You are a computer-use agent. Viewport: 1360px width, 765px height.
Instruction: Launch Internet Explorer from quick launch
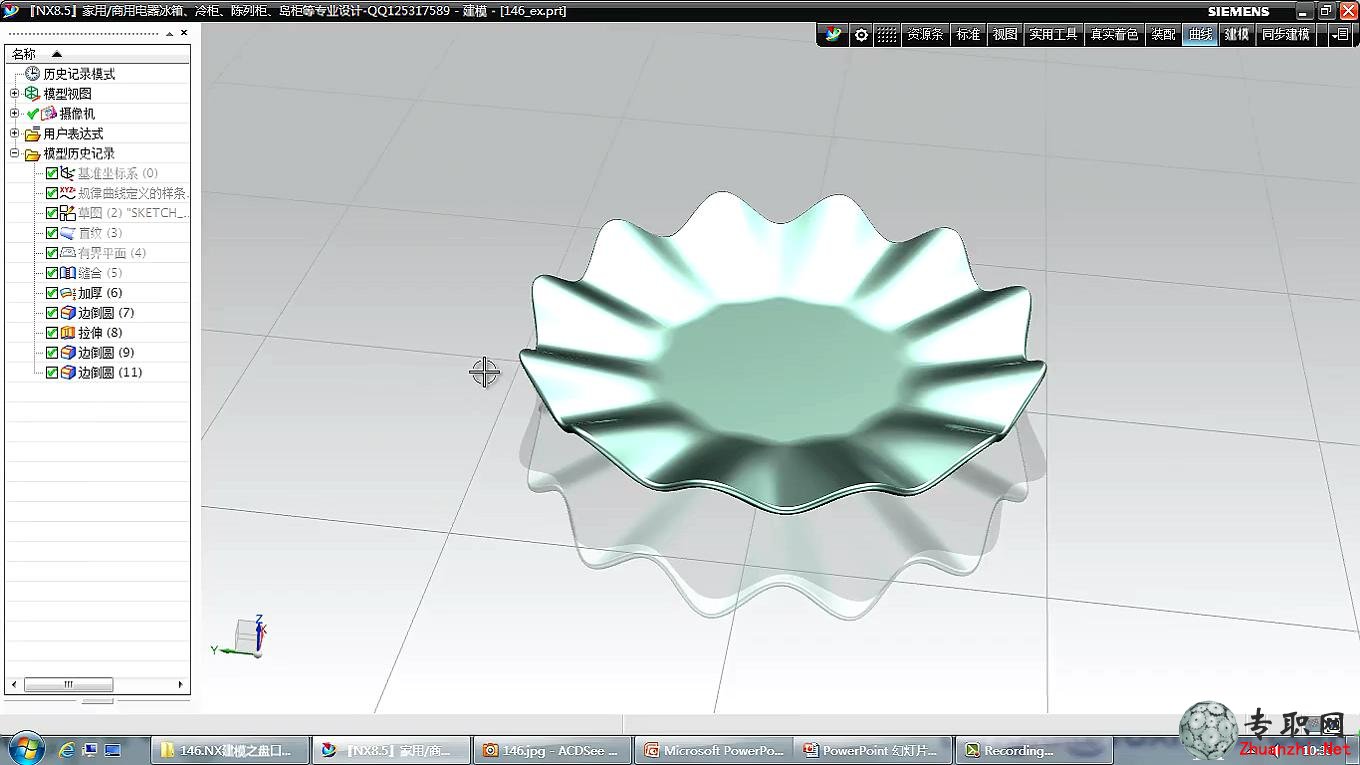point(67,749)
